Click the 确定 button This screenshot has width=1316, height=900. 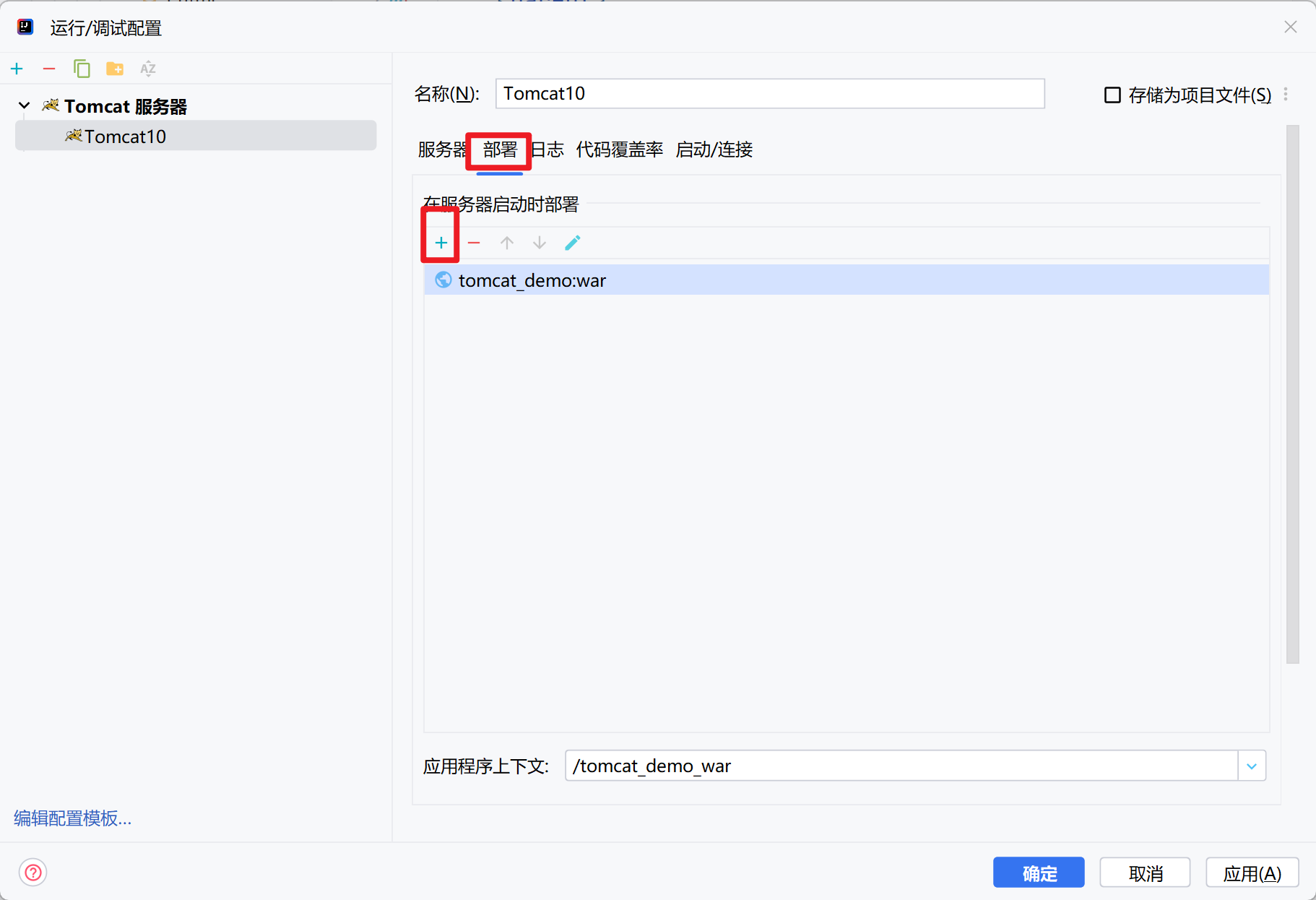click(x=1038, y=873)
